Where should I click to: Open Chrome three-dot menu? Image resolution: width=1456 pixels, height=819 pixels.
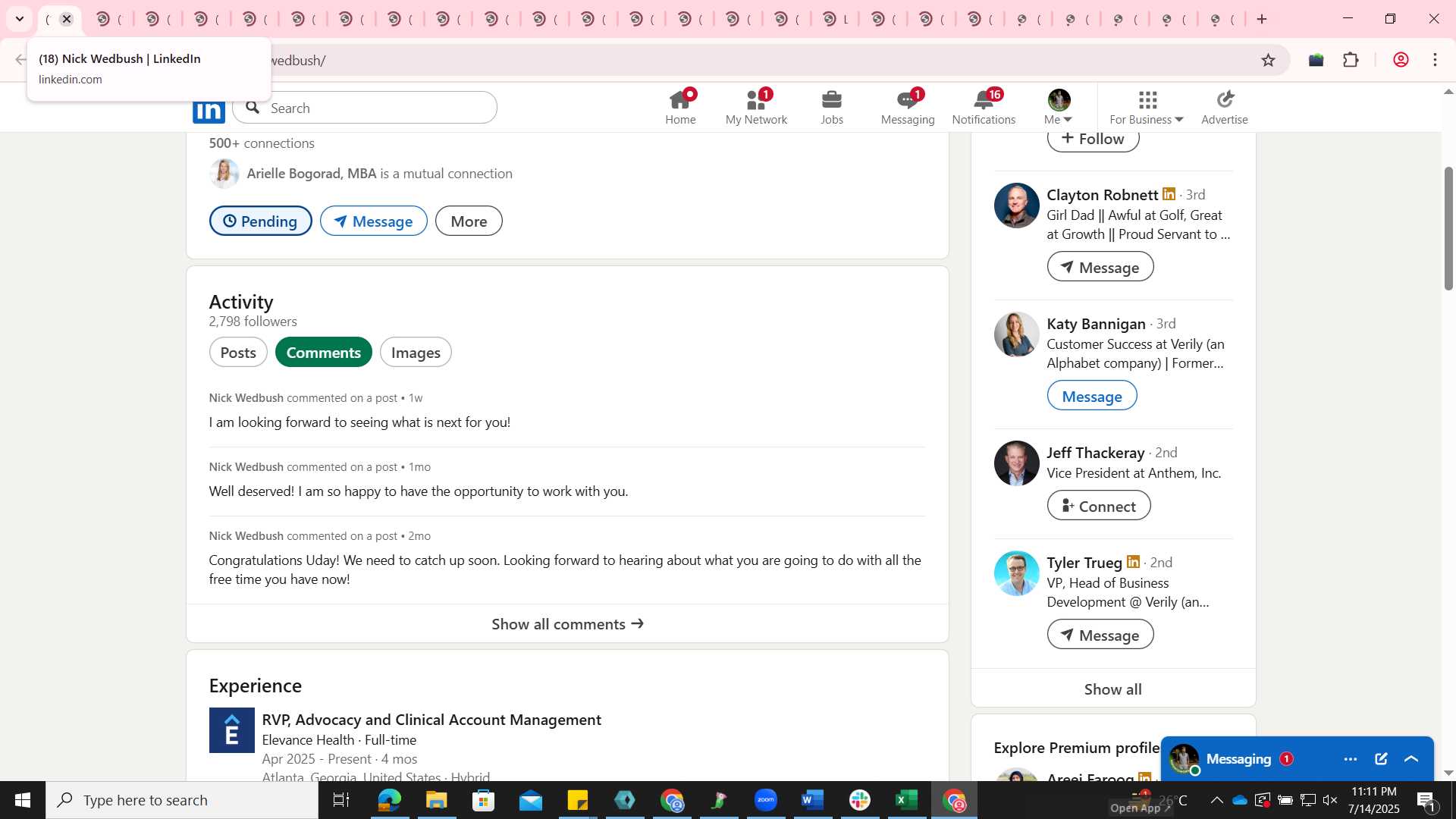(x=1435, y=60)
